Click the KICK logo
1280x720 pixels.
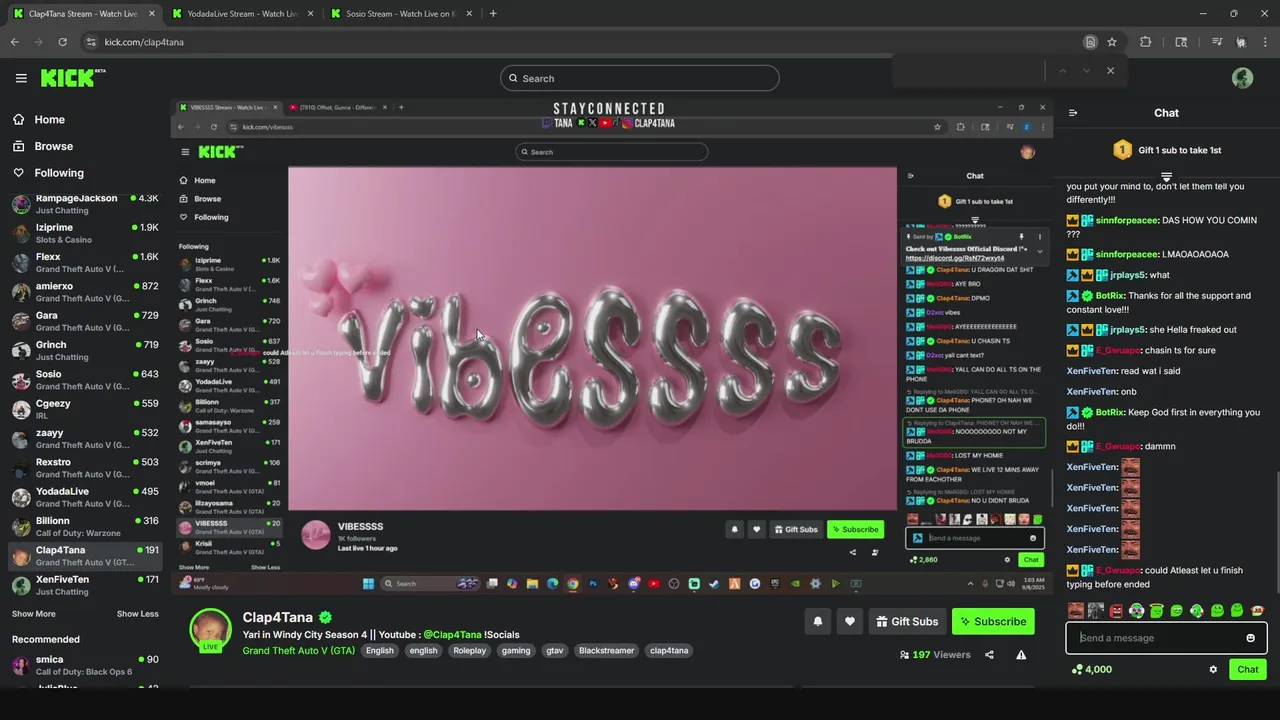73,78
